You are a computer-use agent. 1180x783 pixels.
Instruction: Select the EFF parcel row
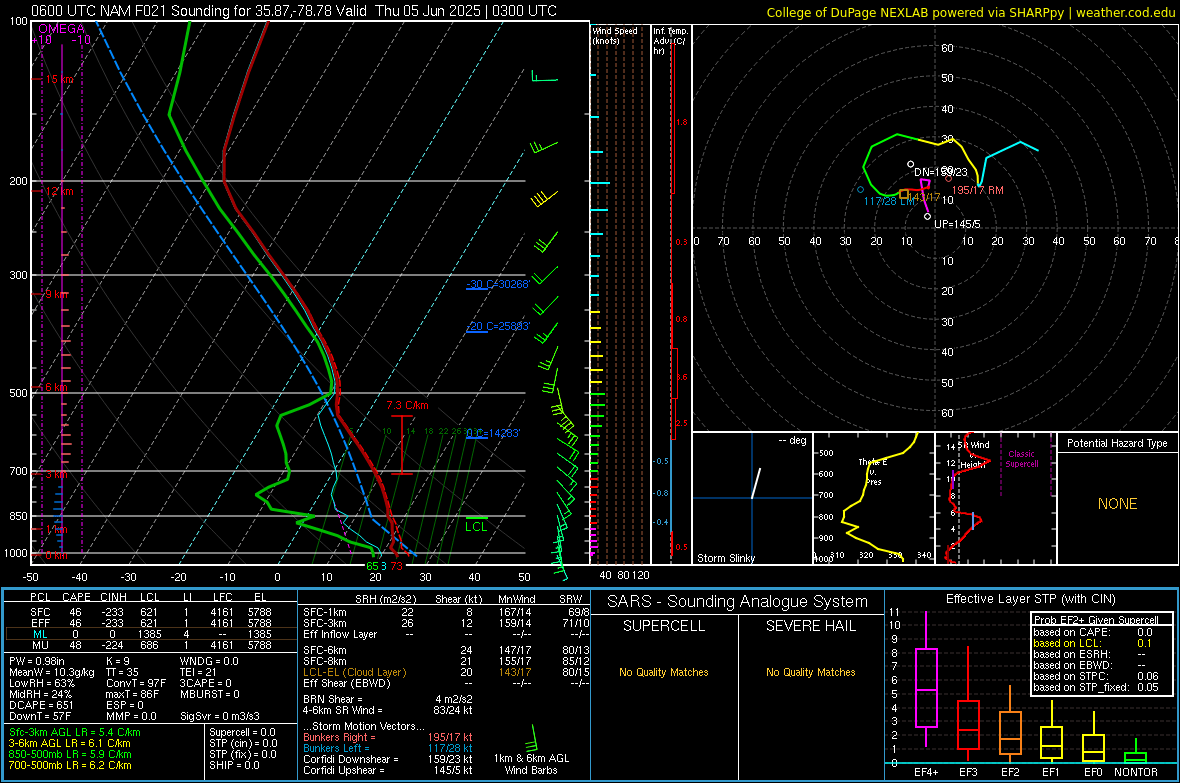pyautogui.click(x=149, y=623)
